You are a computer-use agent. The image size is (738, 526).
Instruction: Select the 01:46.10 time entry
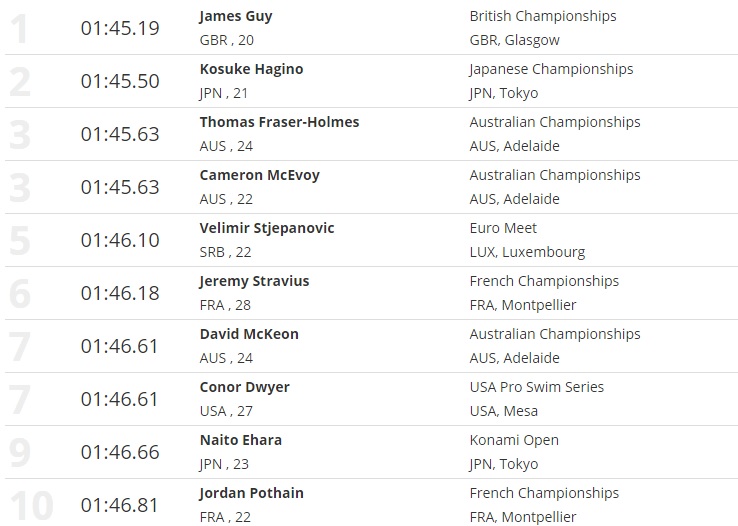coord(120,240)
